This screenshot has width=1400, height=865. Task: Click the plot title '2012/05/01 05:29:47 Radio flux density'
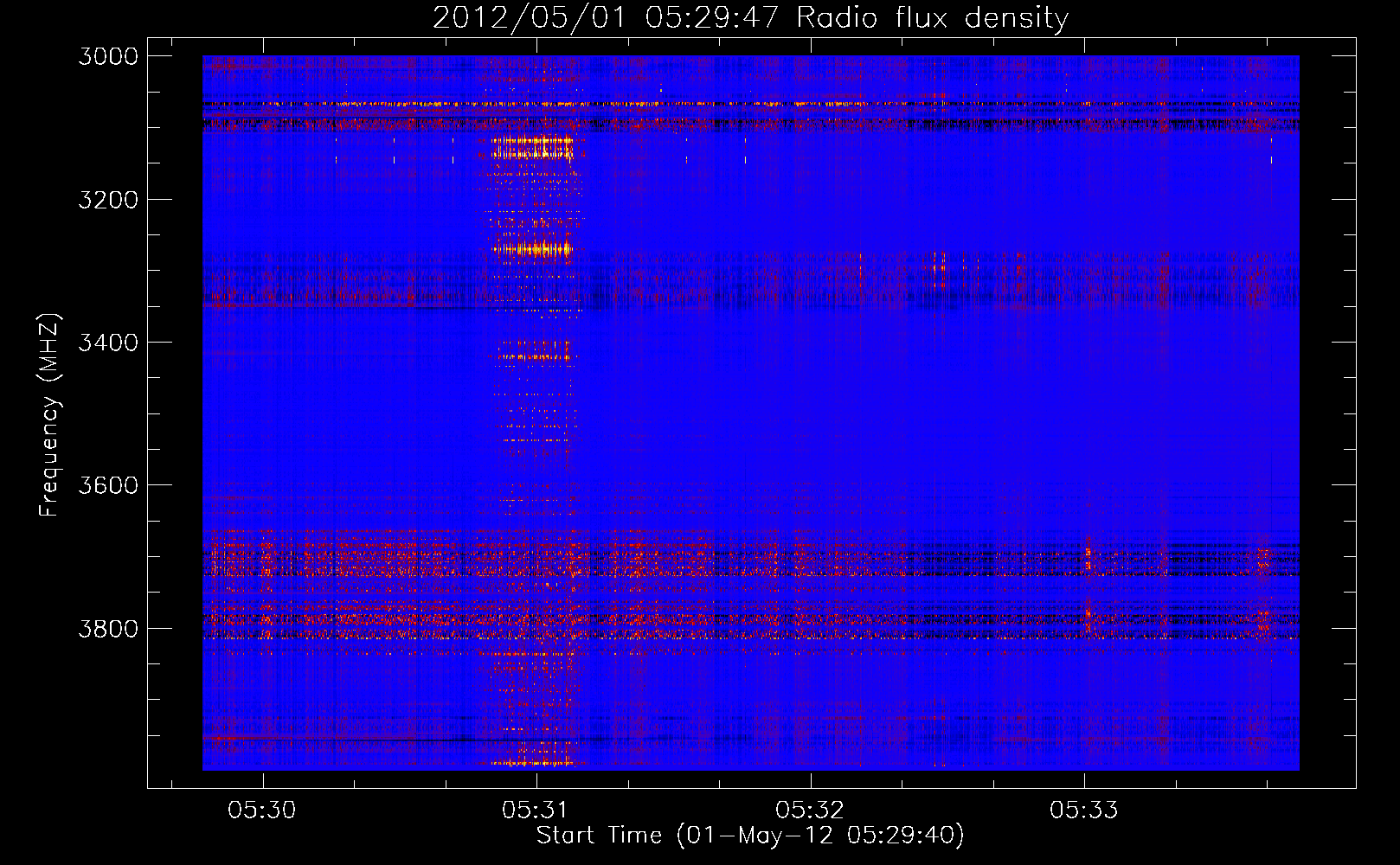[750, 17]
